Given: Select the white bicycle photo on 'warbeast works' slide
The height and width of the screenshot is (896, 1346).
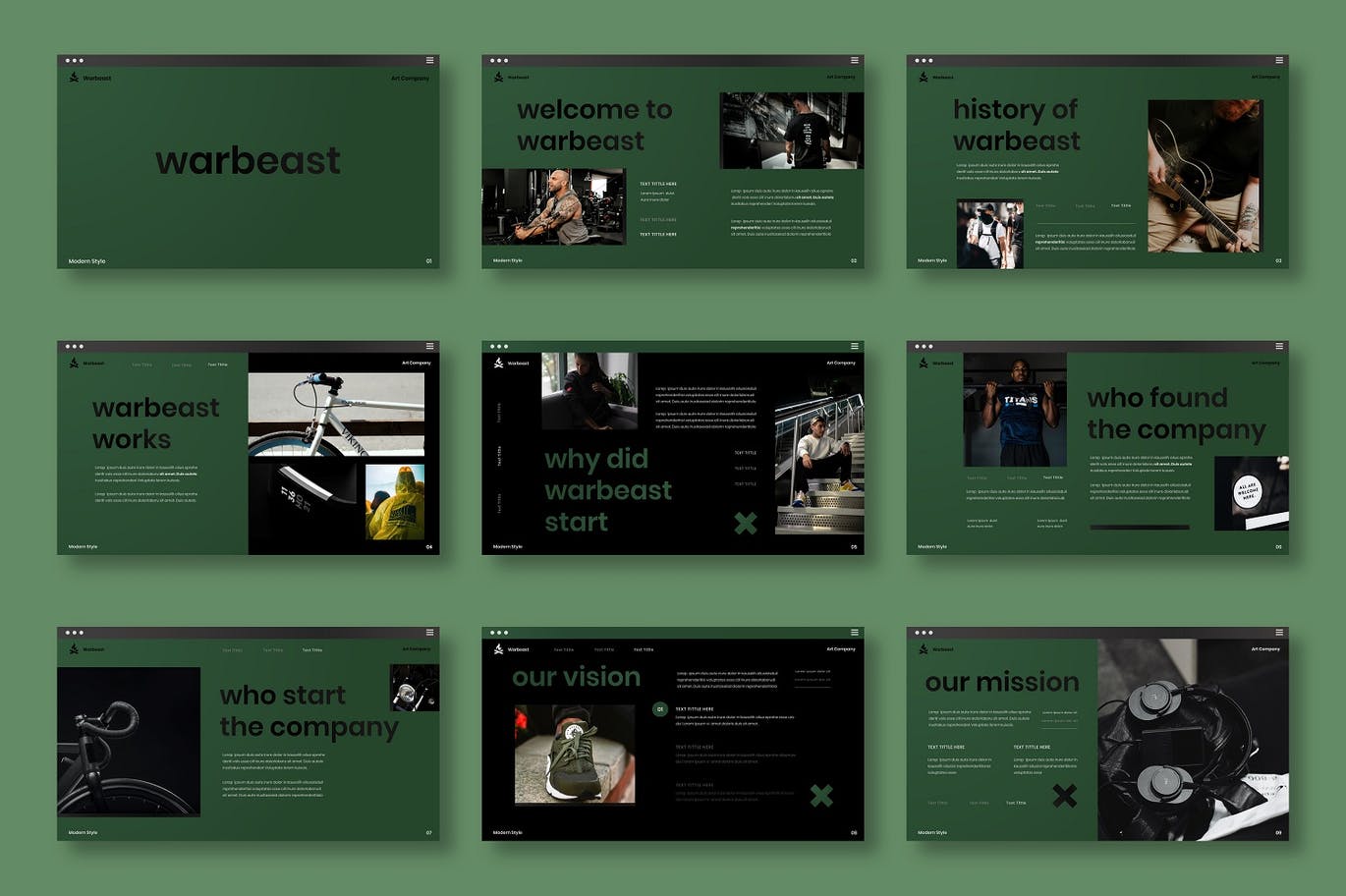Looking at the screenshot, I should click(336, 414).
